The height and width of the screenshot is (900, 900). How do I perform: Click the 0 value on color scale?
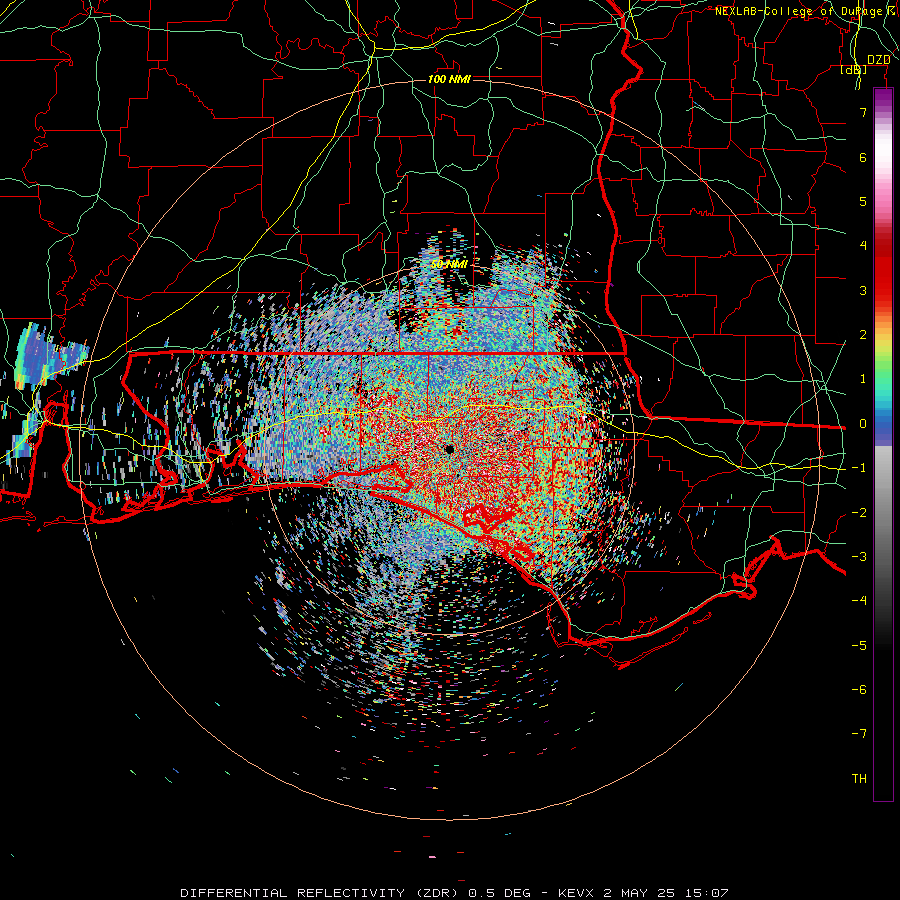click(863, 424)
